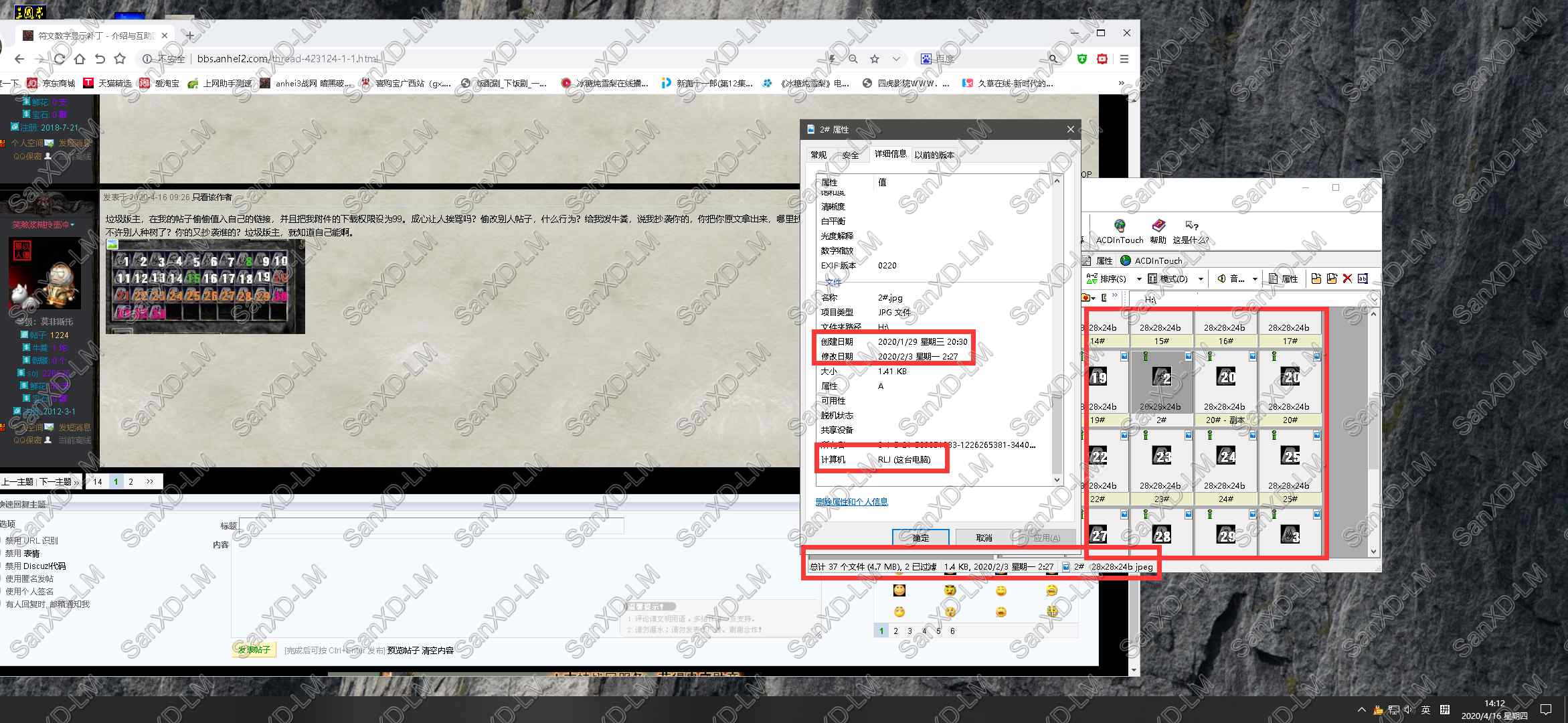The image size is (1568, 723).
Task: Click the browser reload icon
Action: pos(60,59)
